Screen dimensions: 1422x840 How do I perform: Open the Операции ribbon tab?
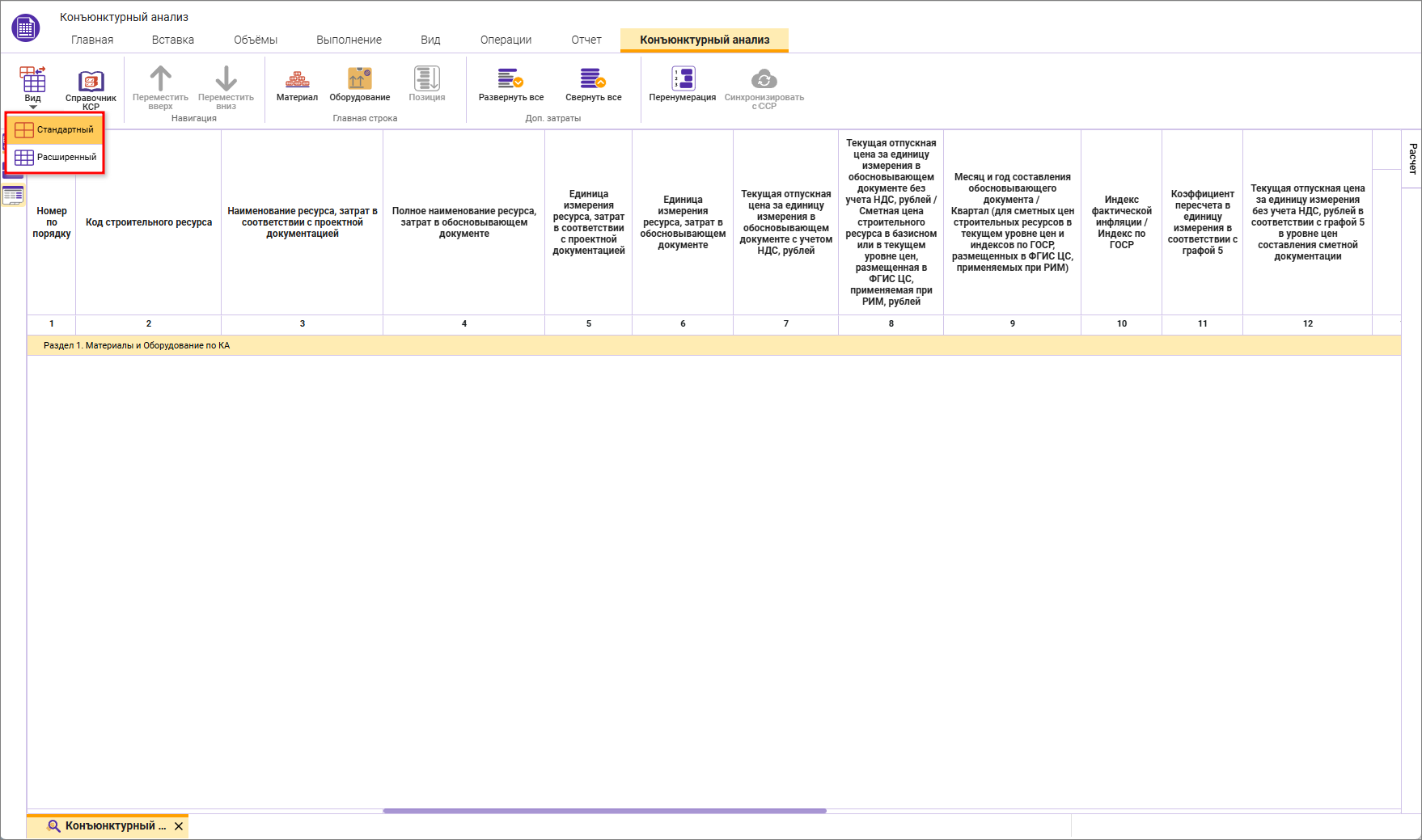(x=506, y=40)
